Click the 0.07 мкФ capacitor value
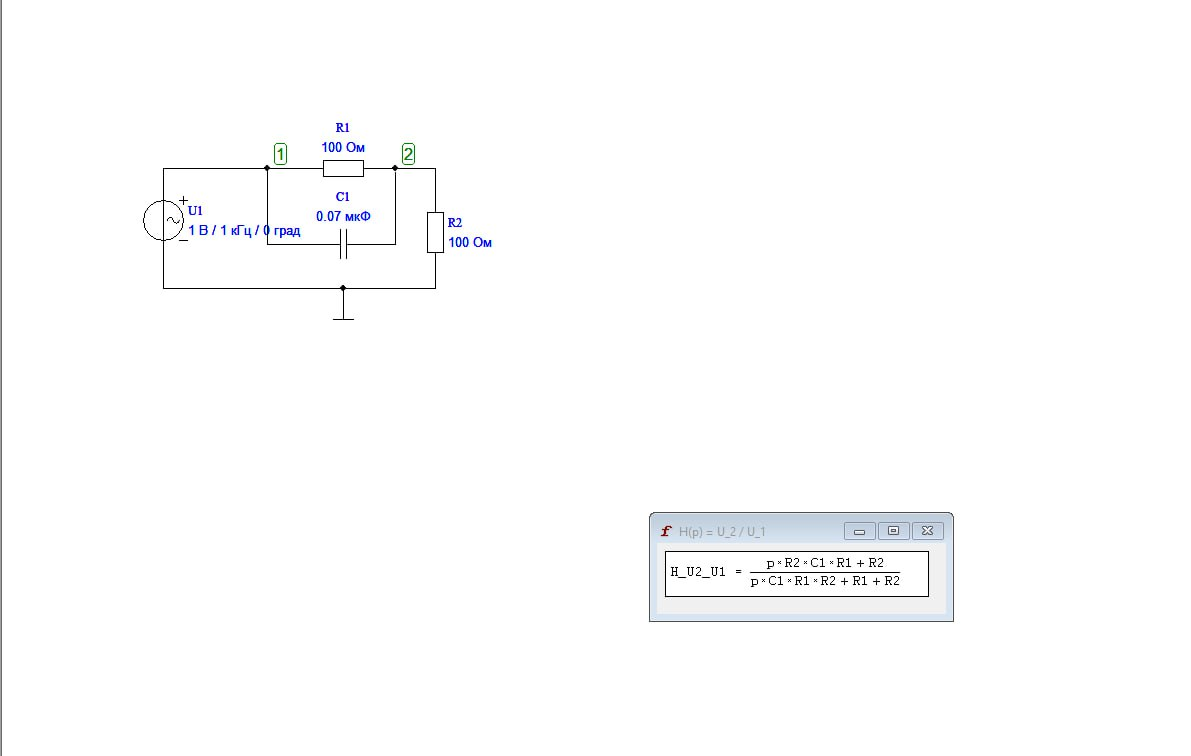1191x756 pixels. [343, 217]
